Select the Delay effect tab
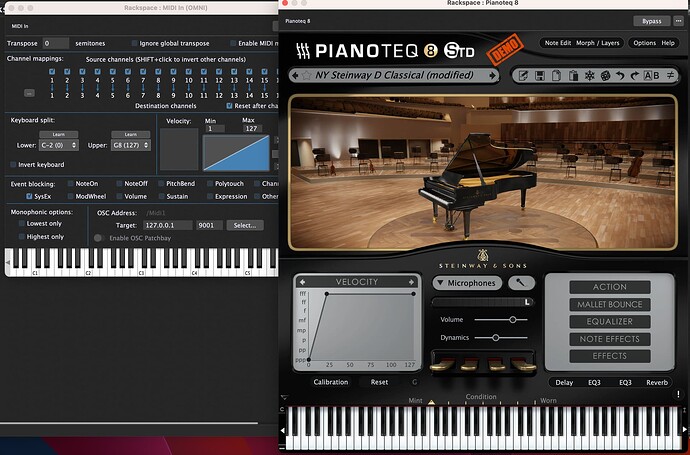This screenshot has height=455, width=690. click(564, 382)
